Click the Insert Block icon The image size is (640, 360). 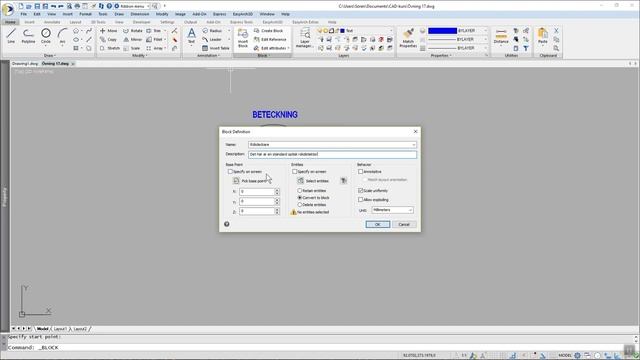[243, 38]
